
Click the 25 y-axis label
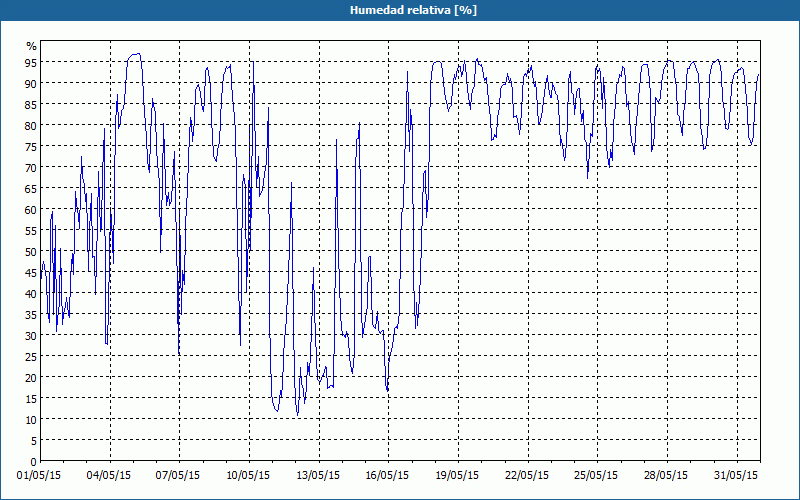click(31, 356)
